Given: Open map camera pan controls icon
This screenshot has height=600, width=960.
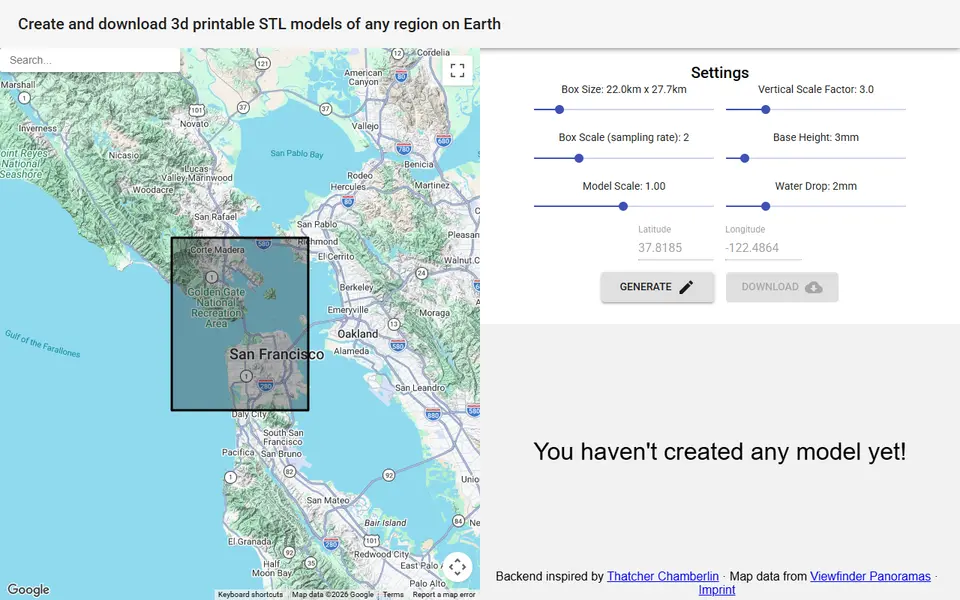Looking at the screenshot, I should (x=457, y=567).
